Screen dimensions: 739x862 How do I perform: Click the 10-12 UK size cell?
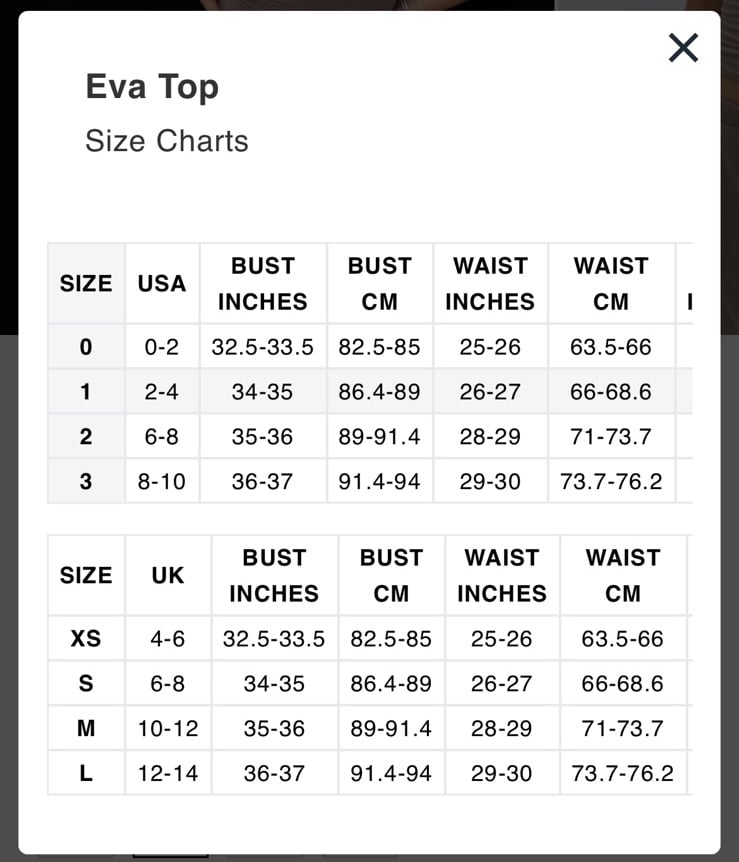pyautogui.click(x=168, y=728)
